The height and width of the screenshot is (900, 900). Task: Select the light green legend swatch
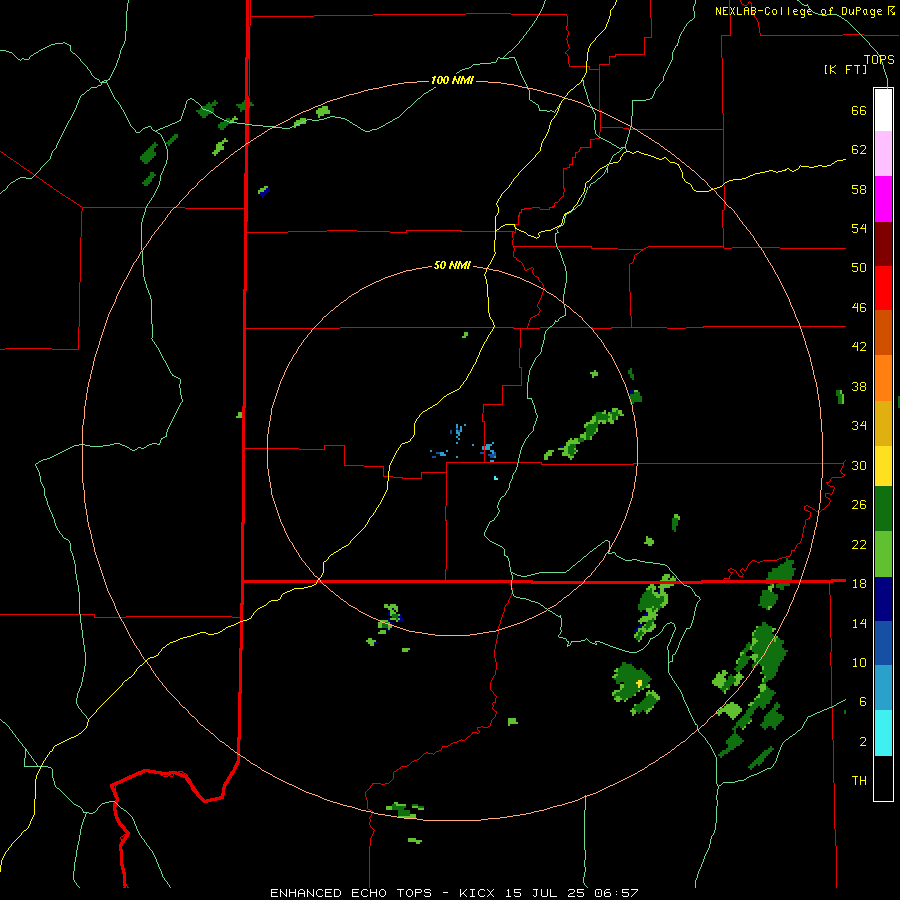coord(883,554)
